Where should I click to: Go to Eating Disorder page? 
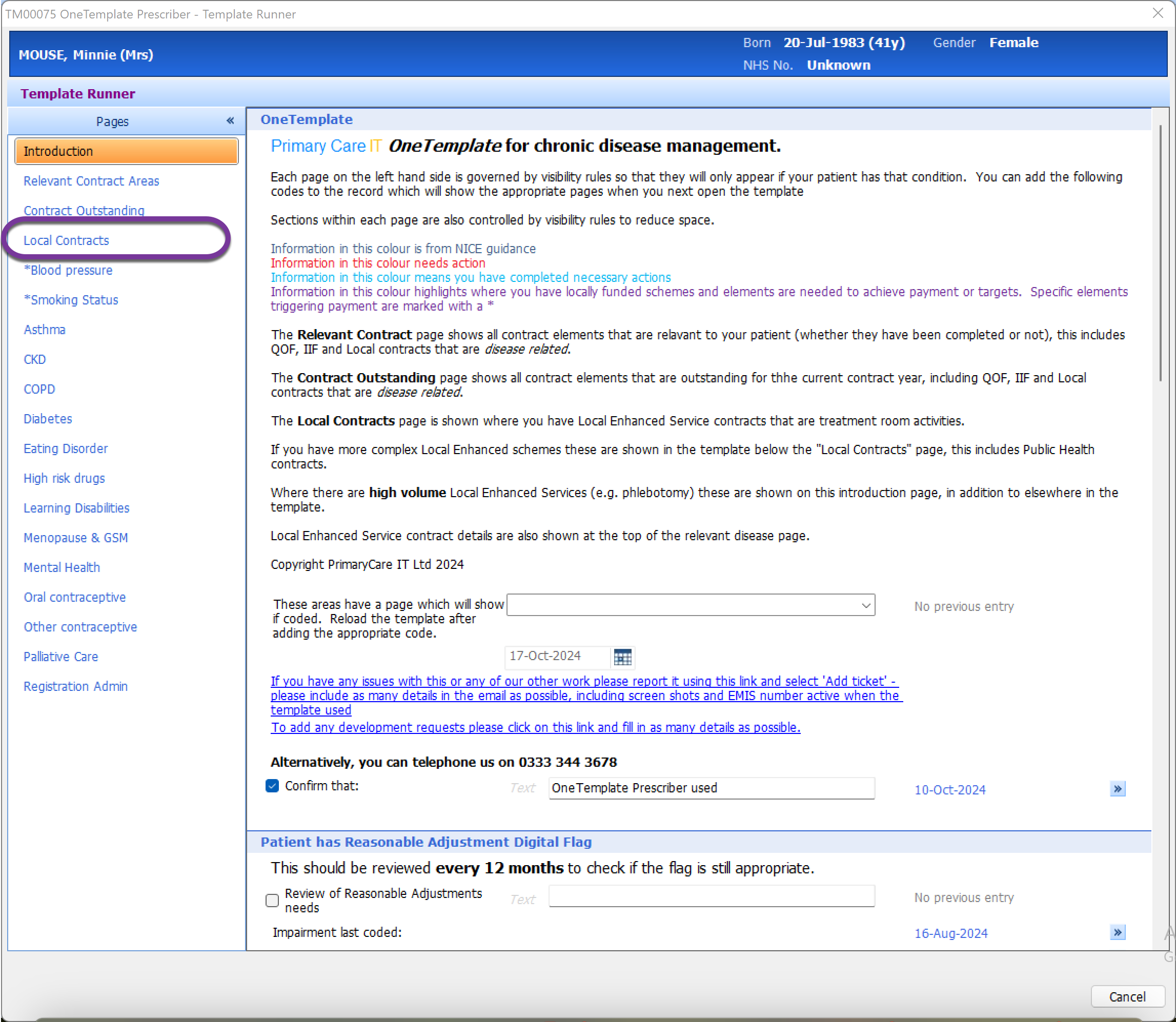point(66,448)
